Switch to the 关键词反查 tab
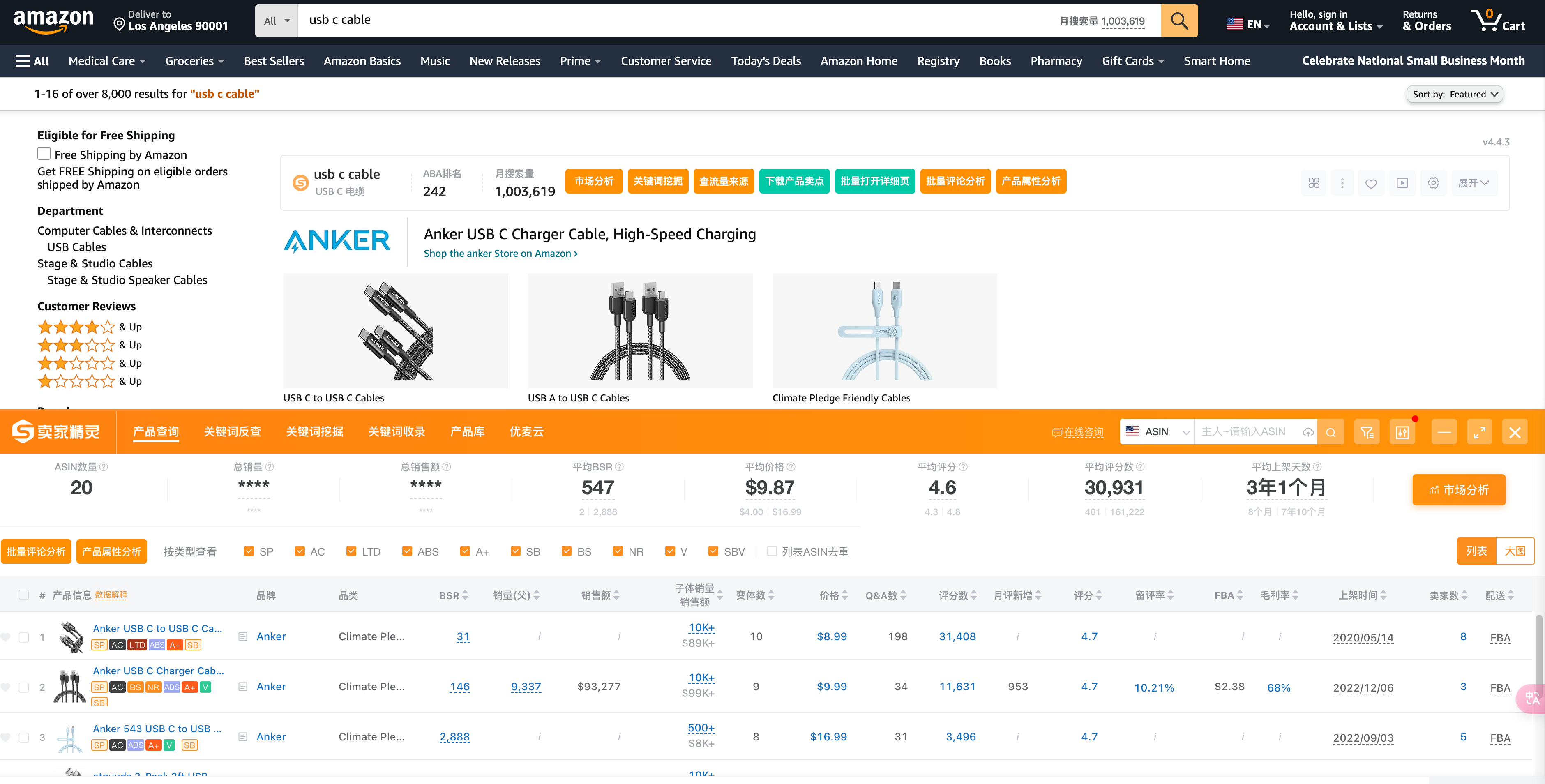1545x784 pixels. 232,431
